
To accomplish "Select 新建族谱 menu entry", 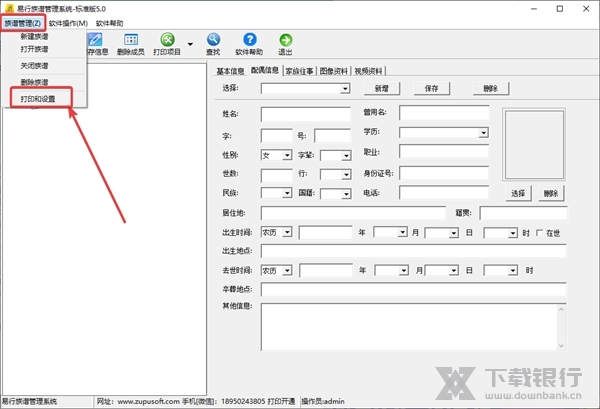I will [34, 37].
